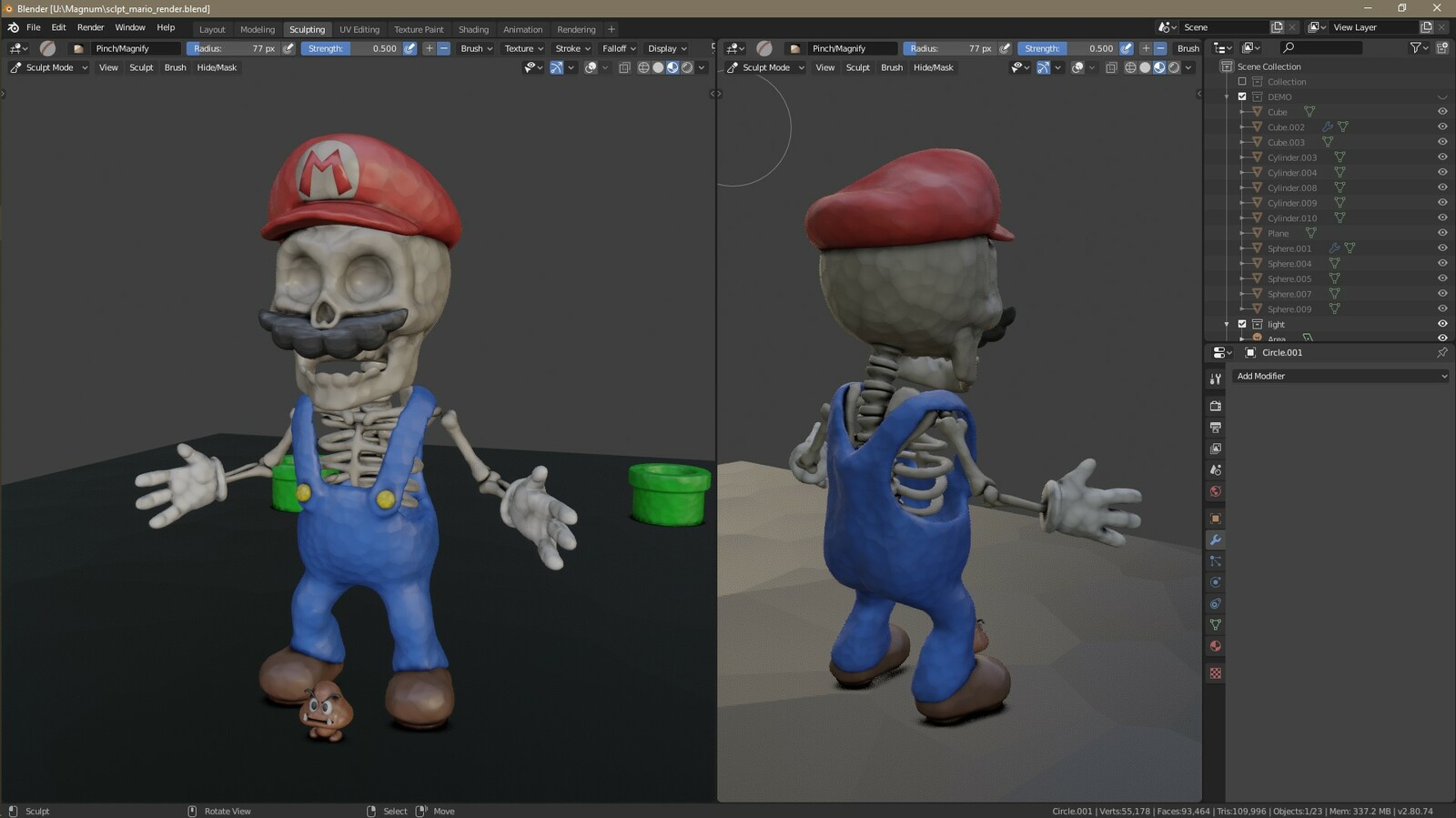The height and width of the screenshot is (818, 1456).
Task: Open Object properties tab
Action: (1215, 519)
